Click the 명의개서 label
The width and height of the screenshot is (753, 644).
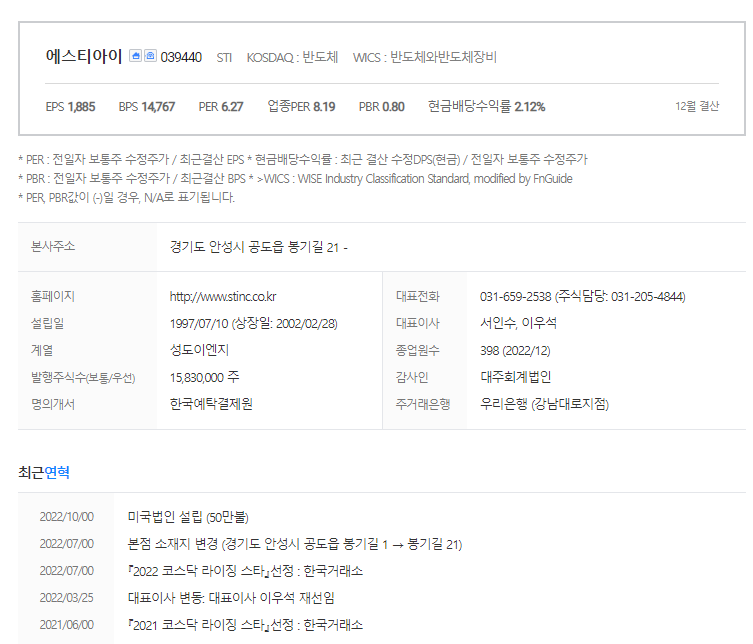pyautogui.click(x=53, y=404)
